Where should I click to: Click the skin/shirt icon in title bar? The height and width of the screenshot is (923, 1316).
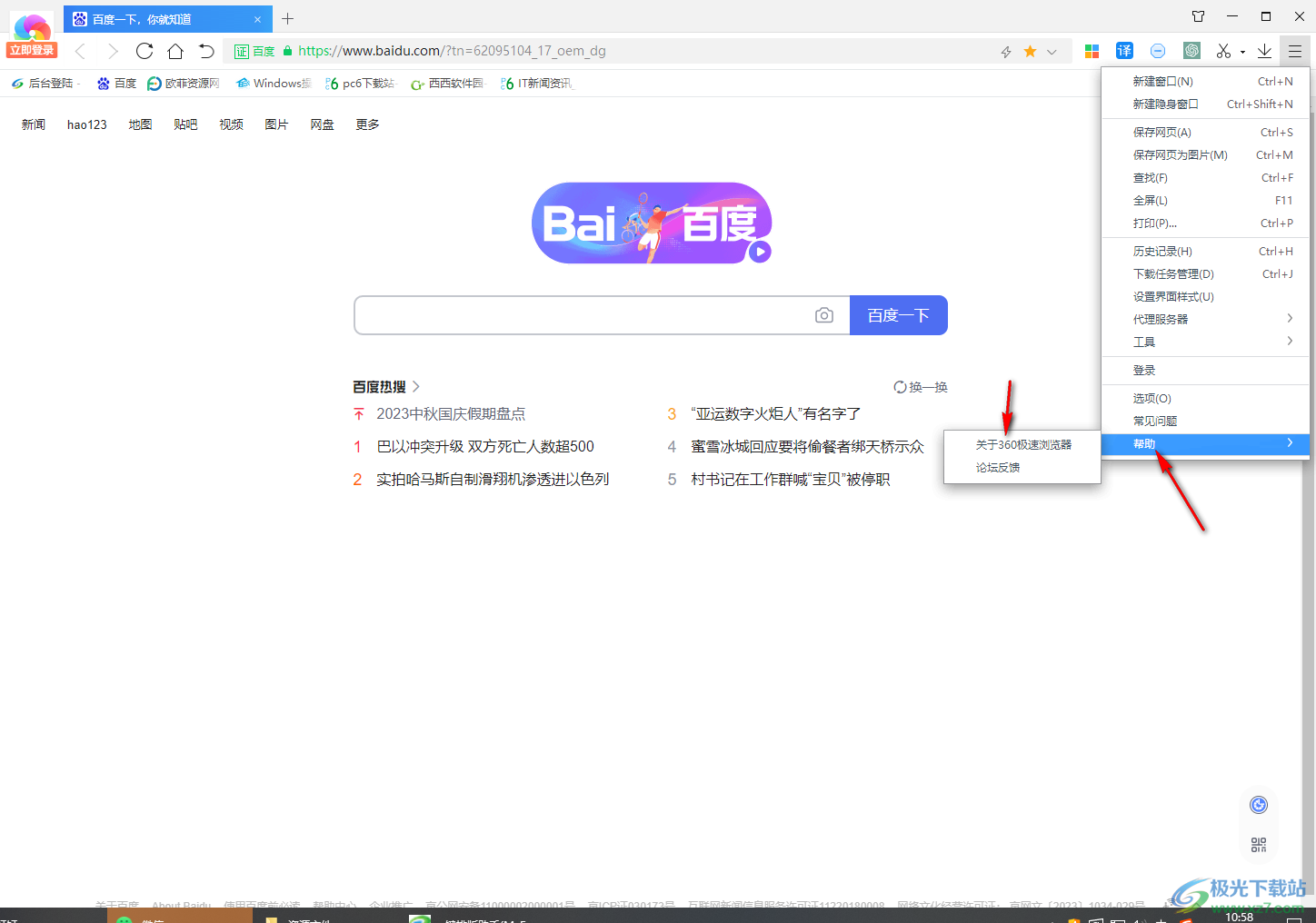click(x=1198, y=16)
